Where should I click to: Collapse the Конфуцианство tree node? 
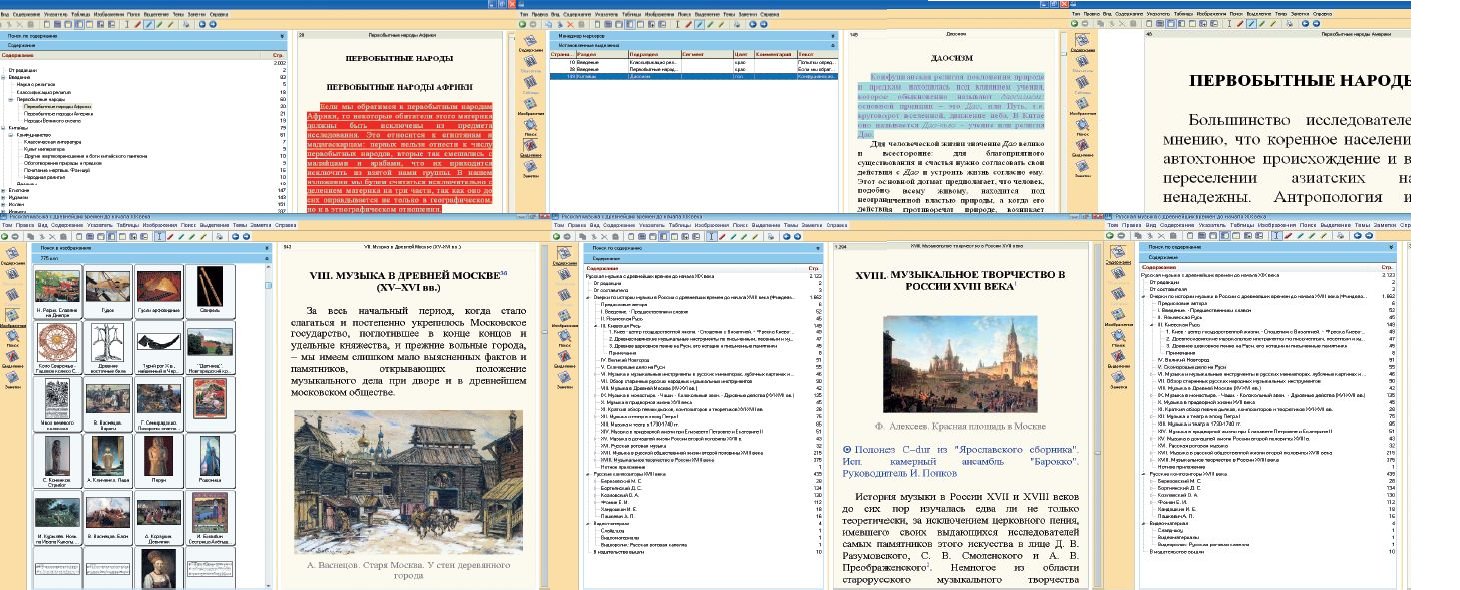9,133
